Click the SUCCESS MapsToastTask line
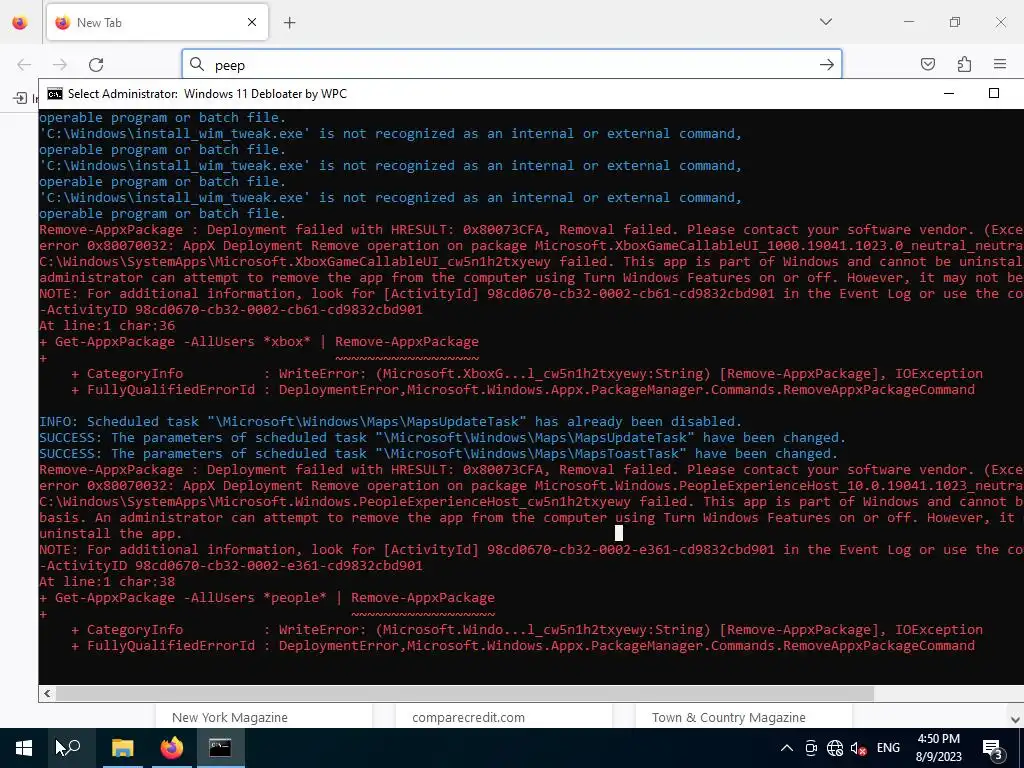Screen dimensions: 1024x768 click(439, 454)
